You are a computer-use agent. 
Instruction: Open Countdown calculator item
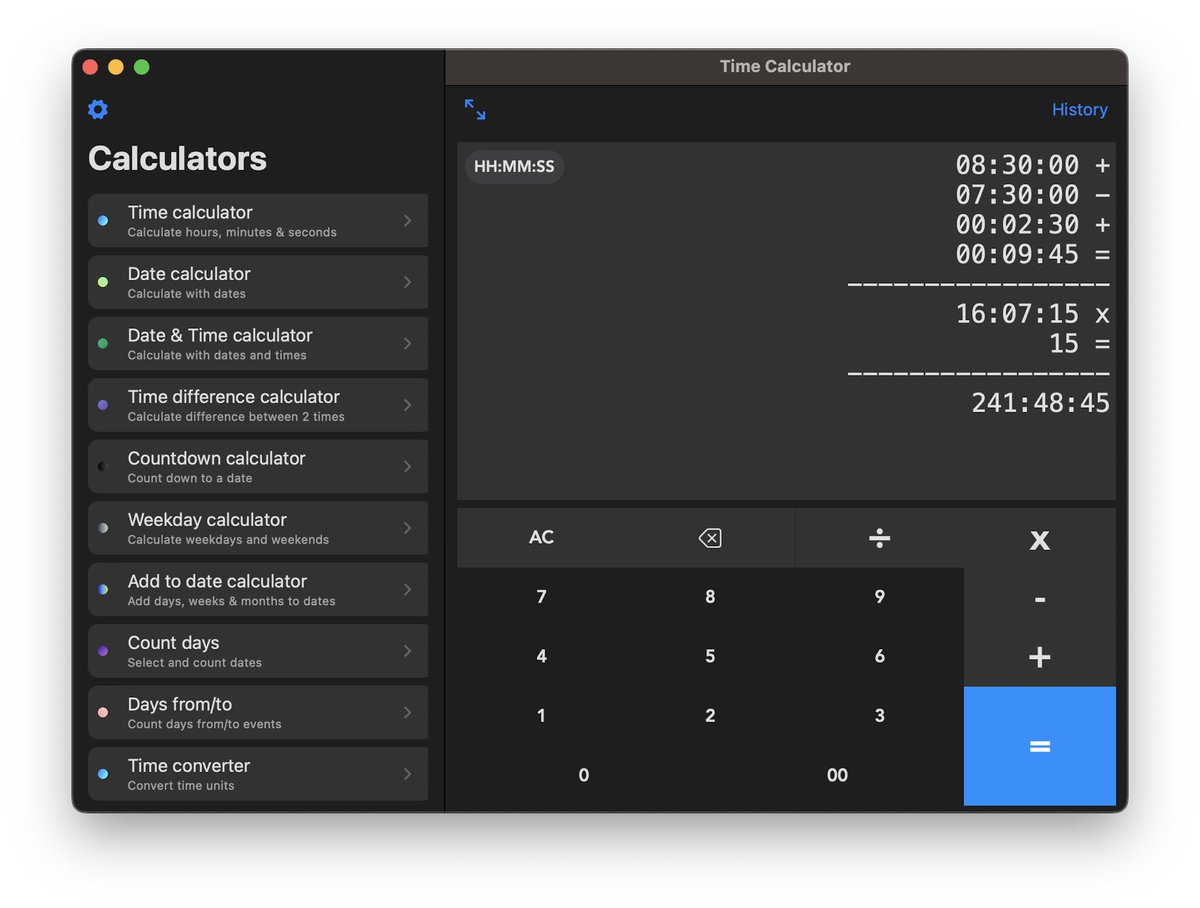click(x=258, y=467)
